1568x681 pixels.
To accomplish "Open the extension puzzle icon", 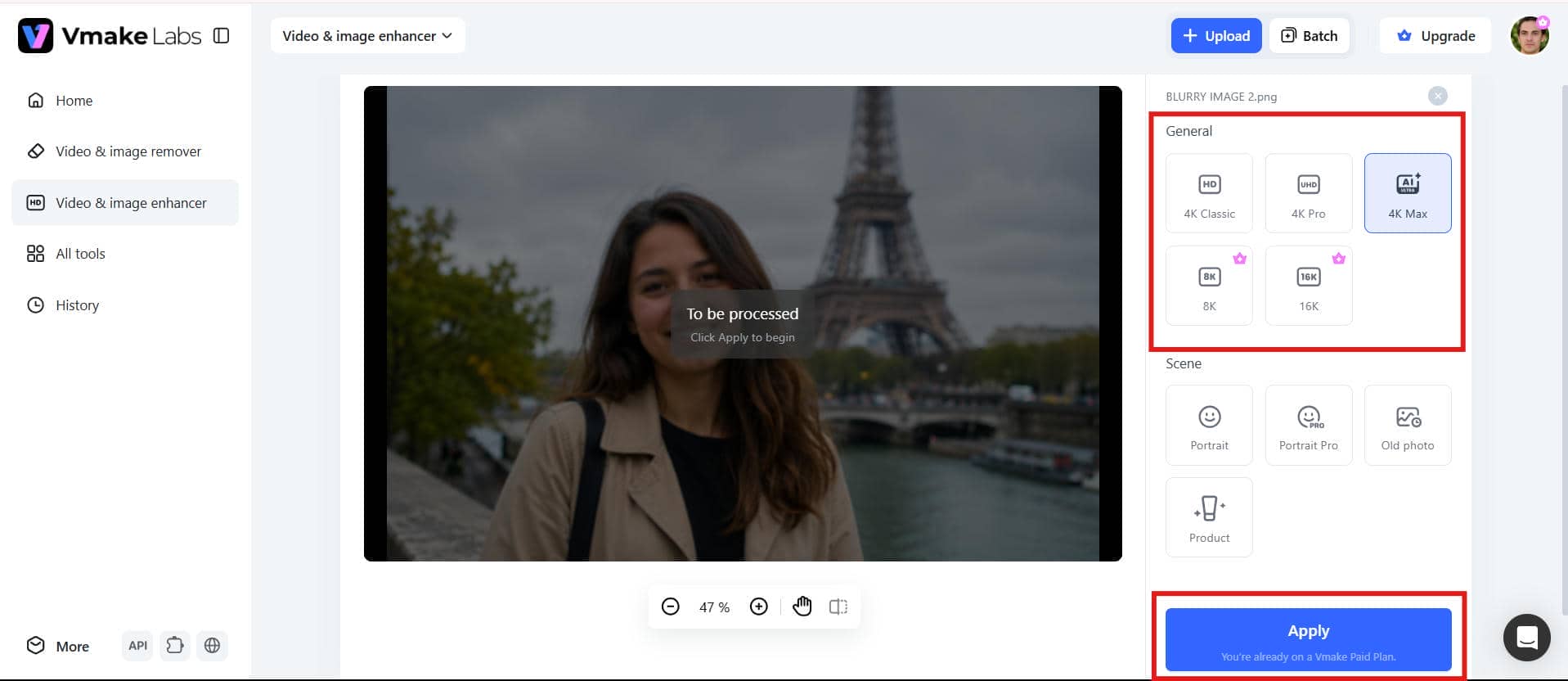I will coord(175,646).
